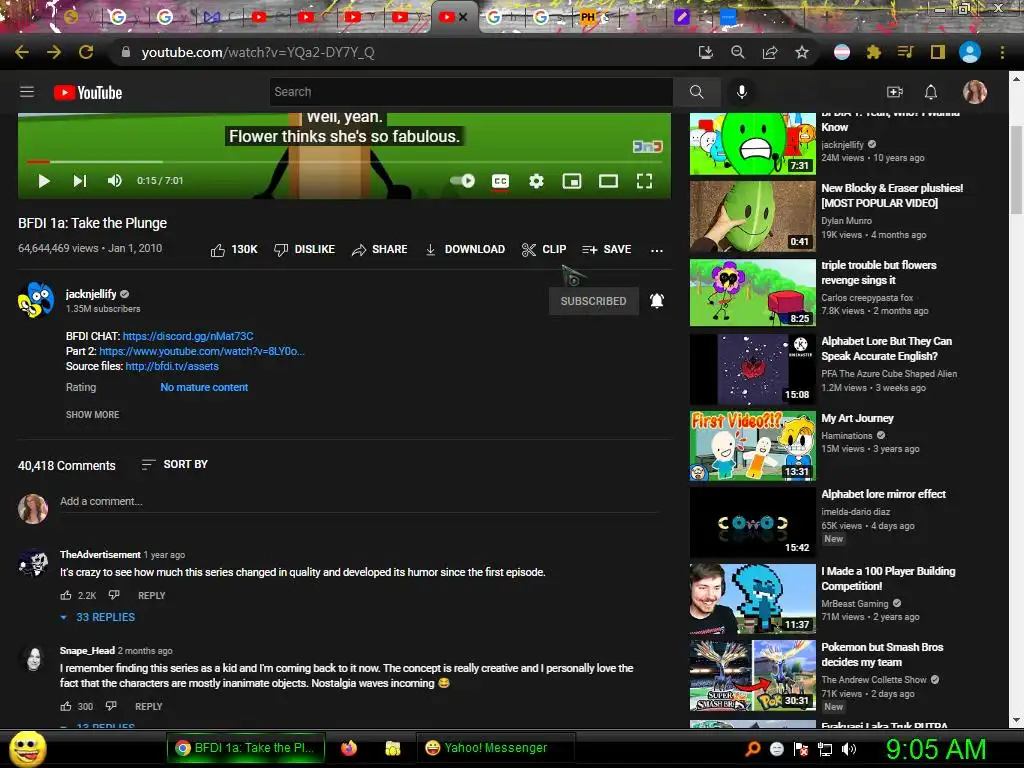Reply to TheAdvertisement's comment
This screenshot has width=1024, height=768.
point(152,596)
